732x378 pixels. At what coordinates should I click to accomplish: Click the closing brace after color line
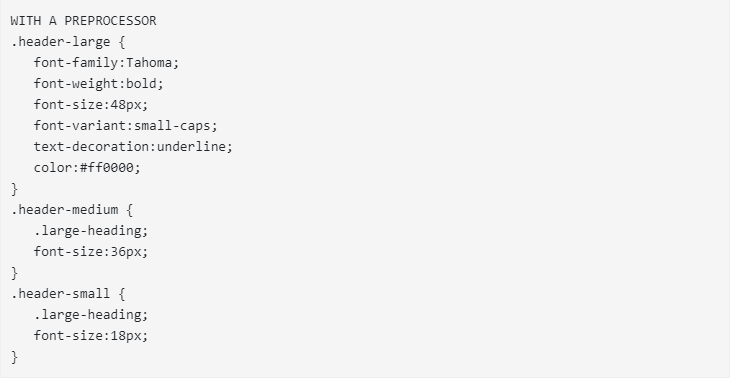click(14, 189)
